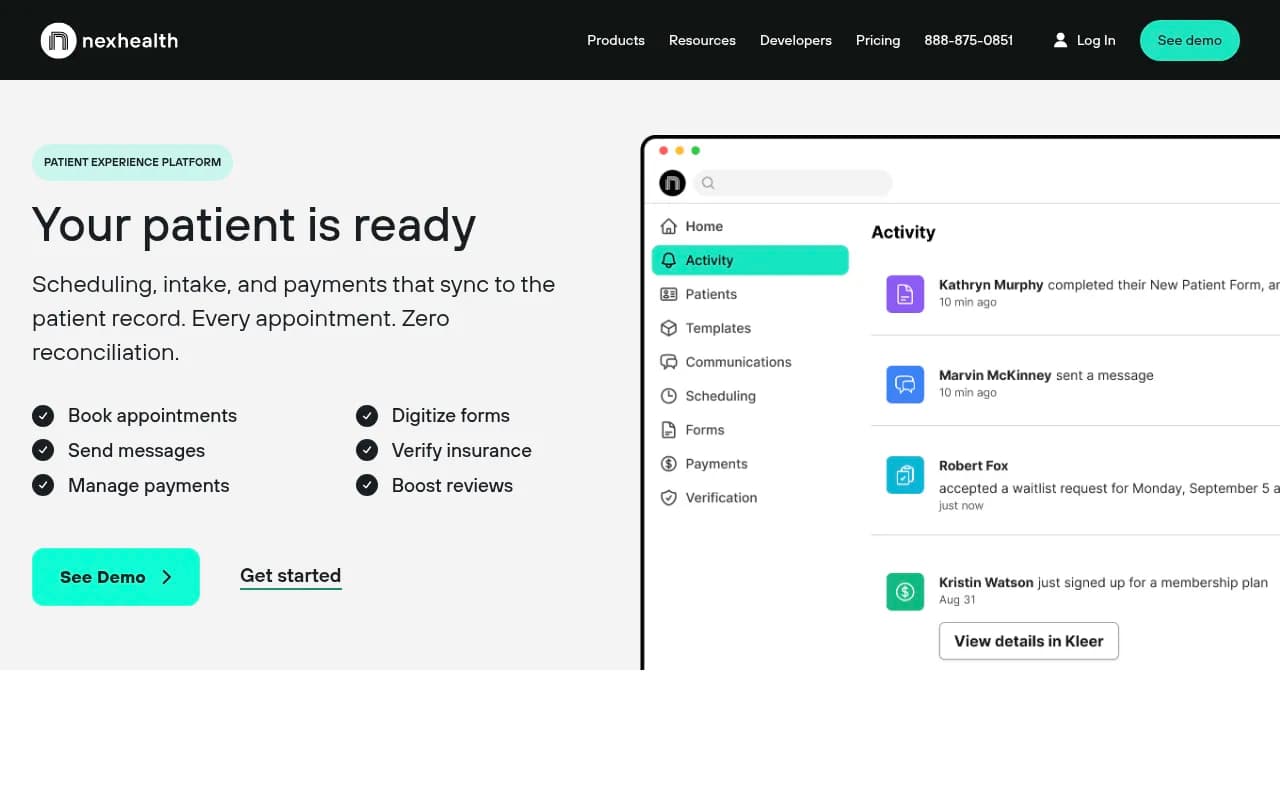Image resolution: width=1280 pixels, height=800 pixels.
Task: Click the Templates cube icon
Action: click(669, 328)
